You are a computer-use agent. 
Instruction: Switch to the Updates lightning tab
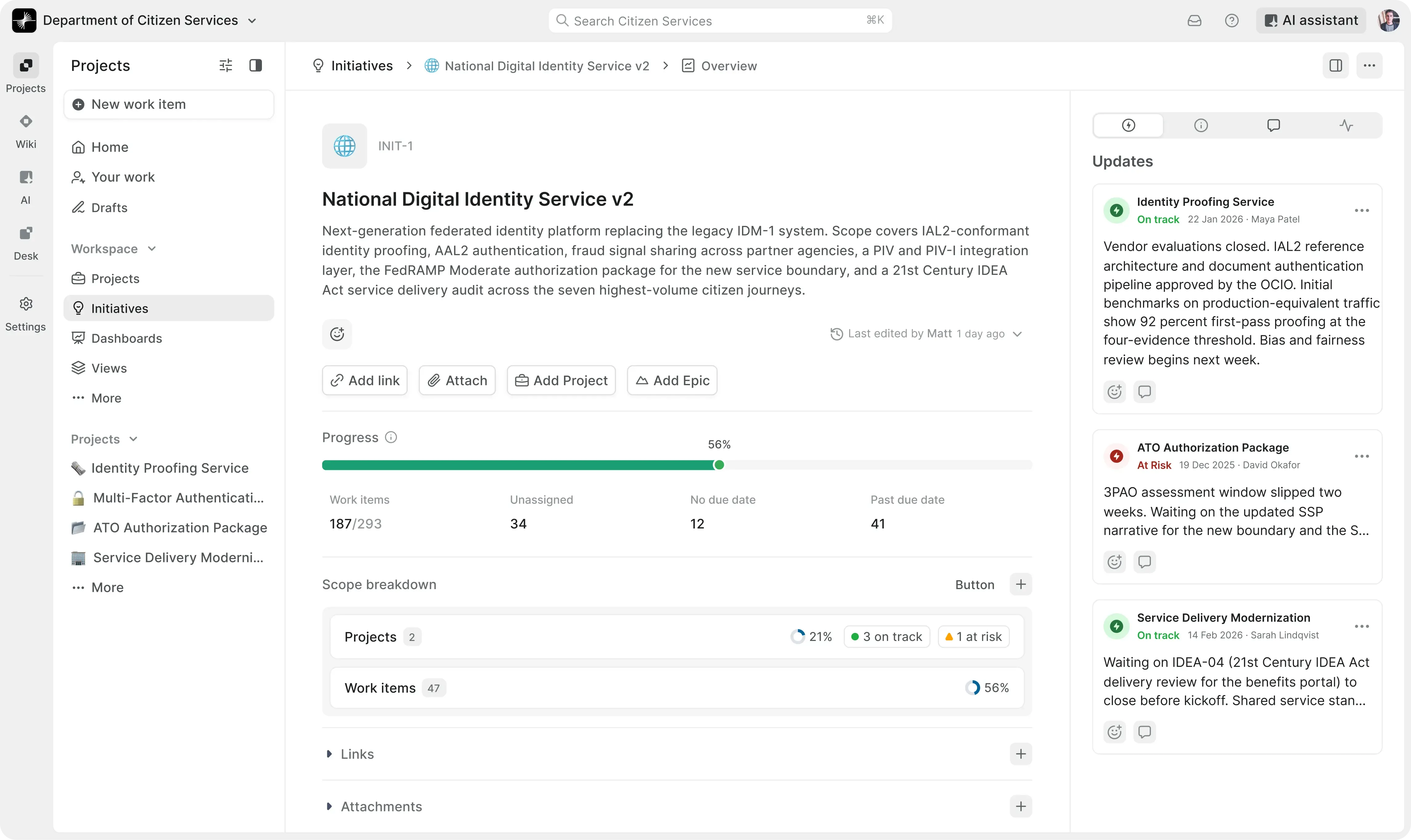(1128, 125)
